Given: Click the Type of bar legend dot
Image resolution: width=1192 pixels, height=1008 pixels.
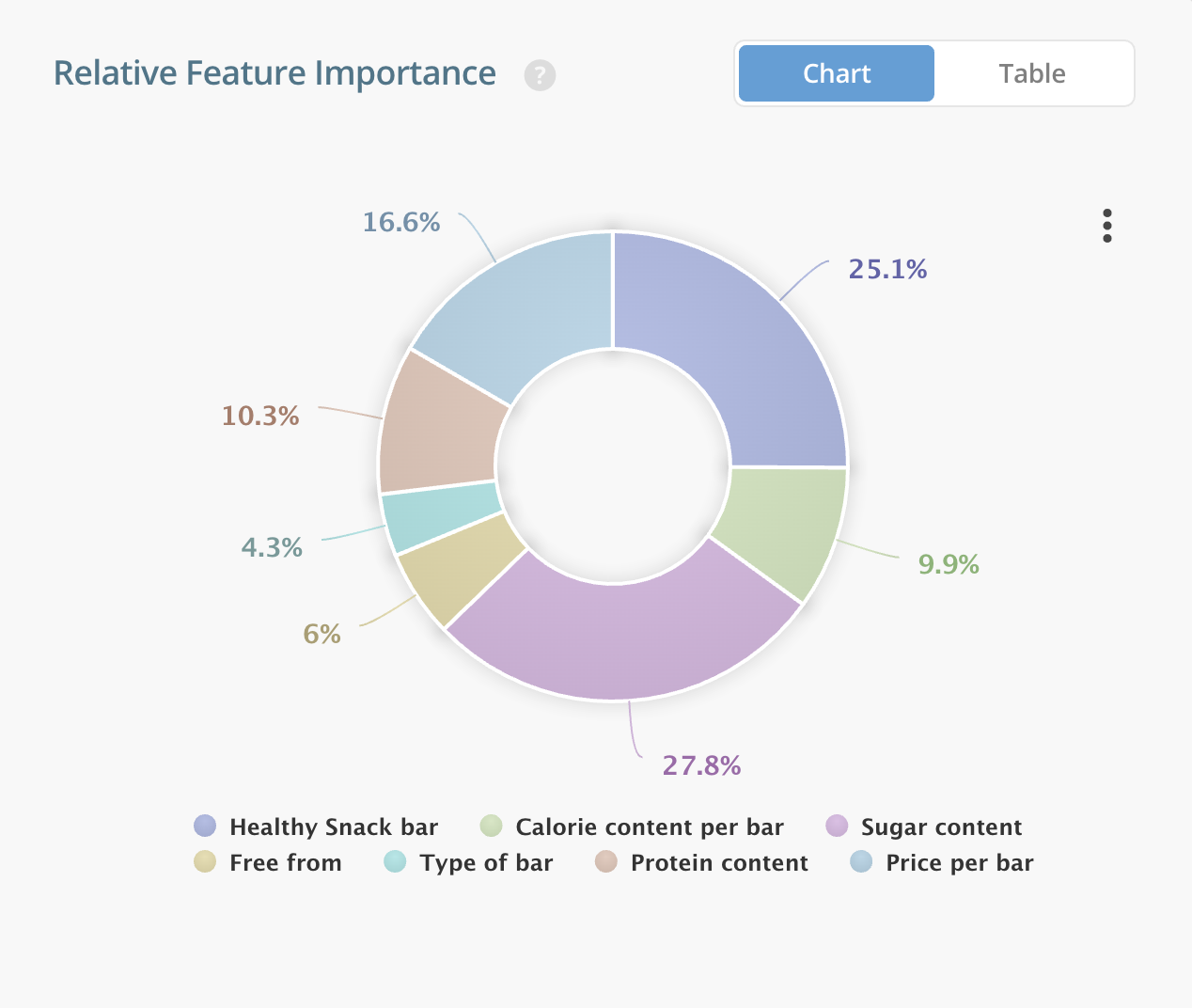Looking at the screenshot, I should [396, 861].
